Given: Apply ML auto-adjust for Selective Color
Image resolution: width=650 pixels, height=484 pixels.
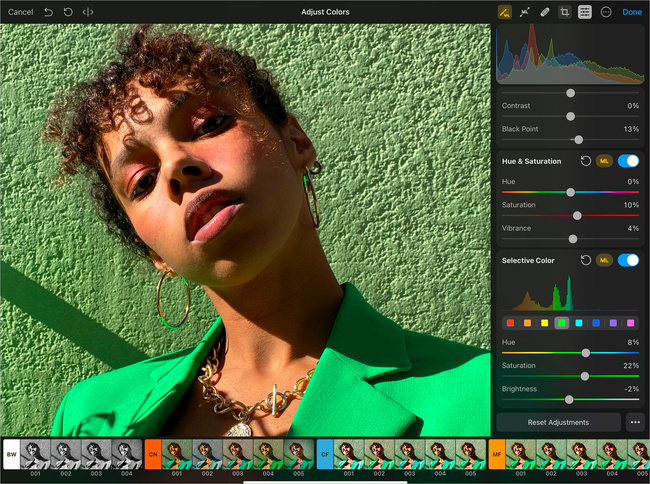Looking at the screenshot, I should click(x=604, y=260).
